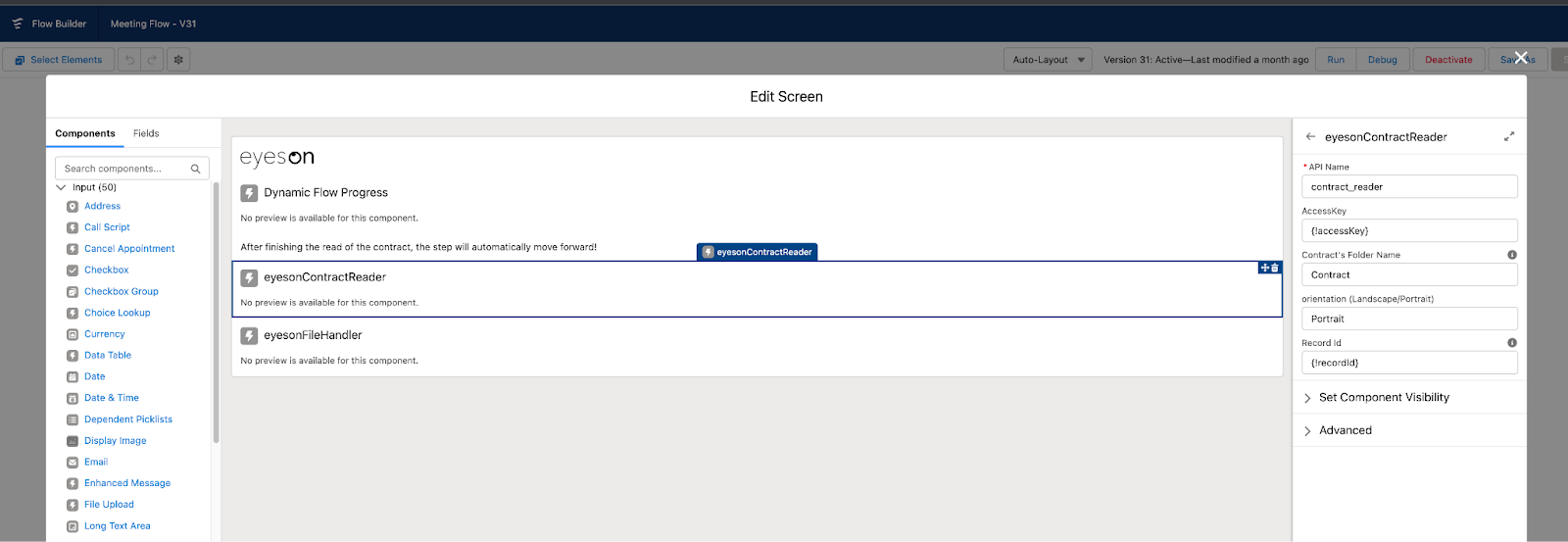Click the calendar icon beside Date

pyautogui.click(x=73, y=377)
